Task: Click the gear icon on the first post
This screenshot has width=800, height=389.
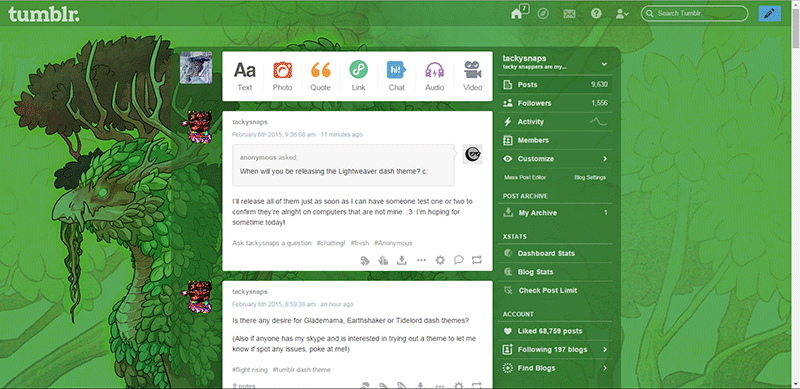Action: point(440,260)
